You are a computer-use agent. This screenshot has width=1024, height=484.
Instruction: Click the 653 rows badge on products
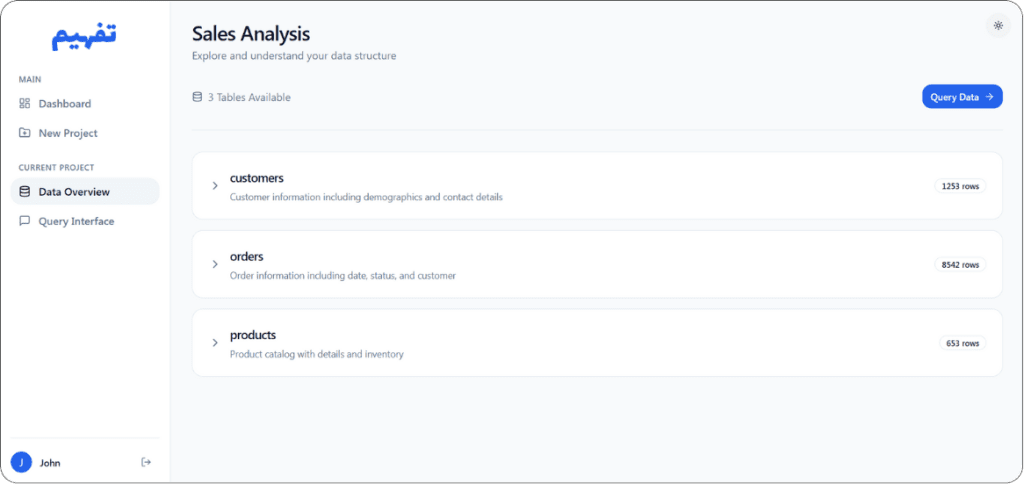[x=963, y=343]
